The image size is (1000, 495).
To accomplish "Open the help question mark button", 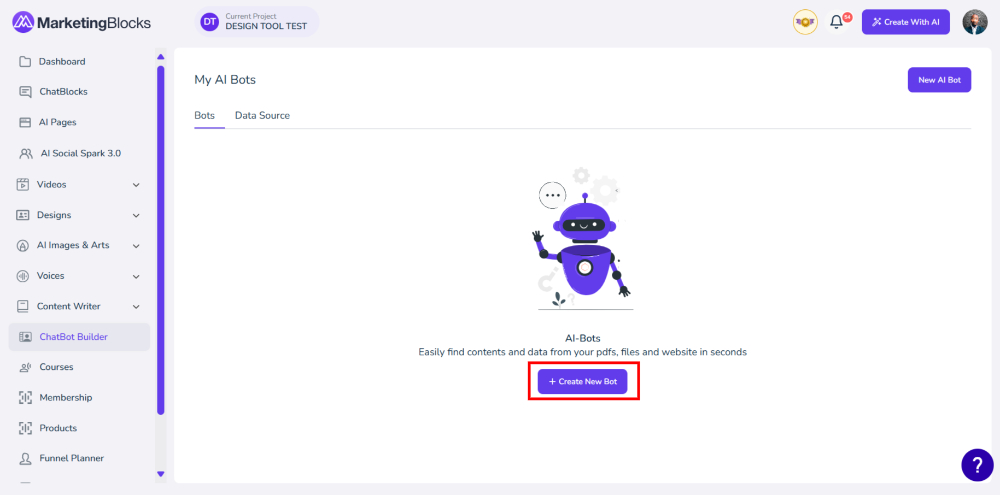I will click(977, 465).
